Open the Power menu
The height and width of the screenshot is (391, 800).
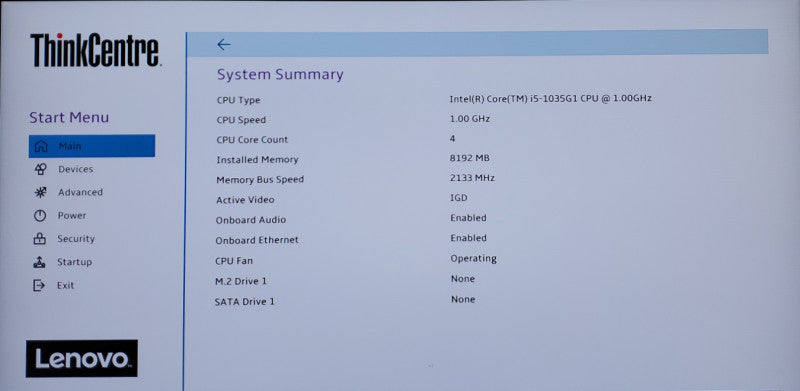click(72, 215)
